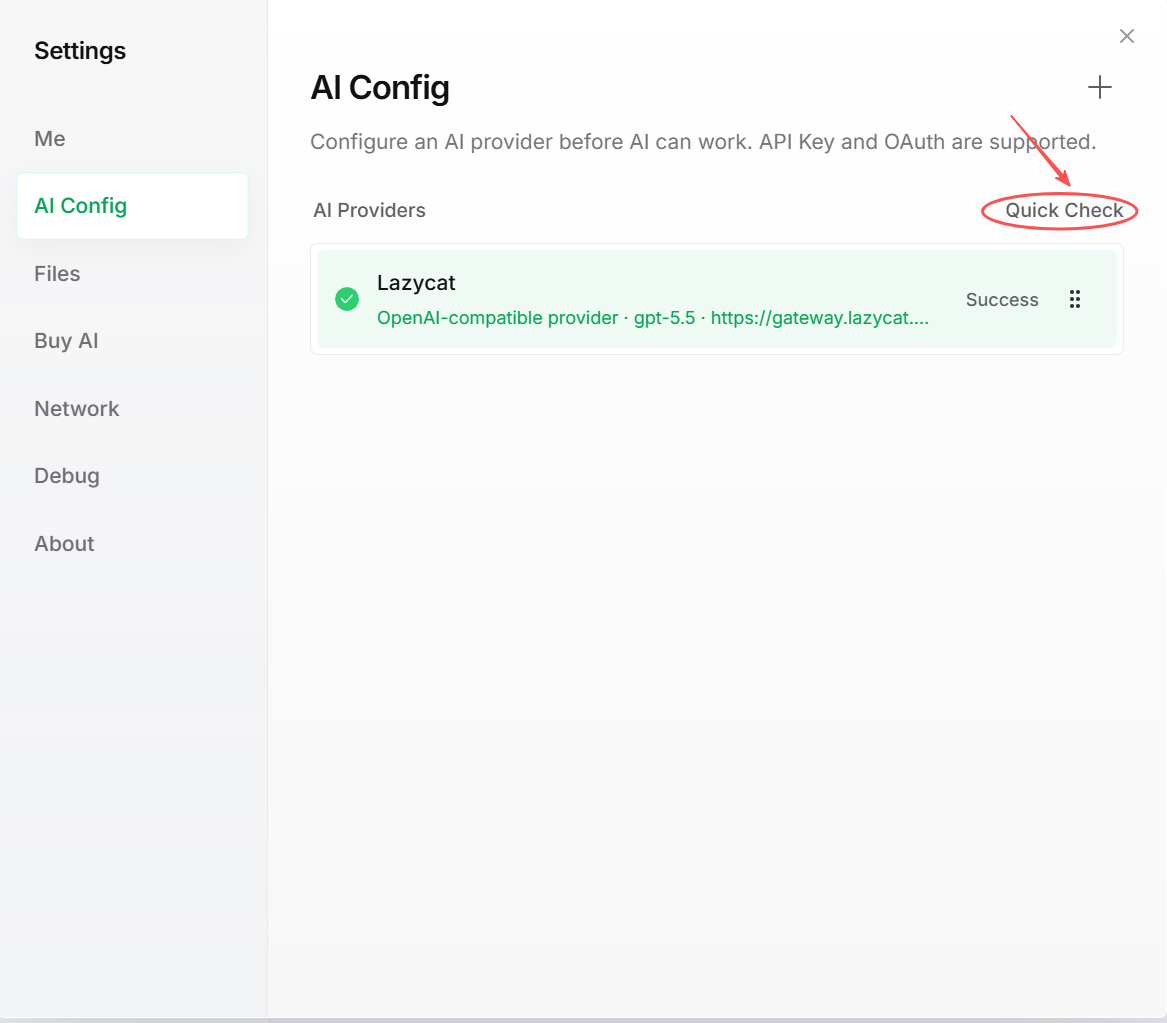
Task: Click the Success status label
Action: (x=1002, y=300)
